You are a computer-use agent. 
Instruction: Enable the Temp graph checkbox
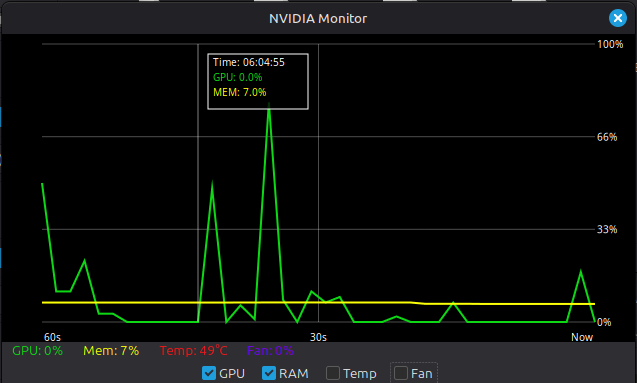click(x=333, y=373)
